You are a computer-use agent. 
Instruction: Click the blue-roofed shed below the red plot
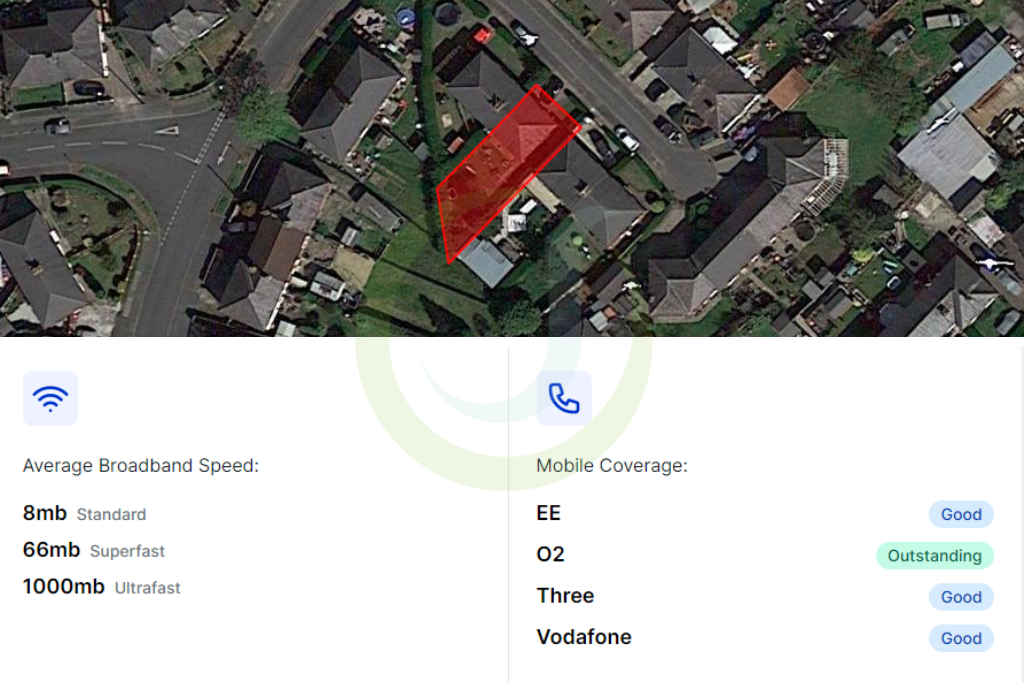[x=487, y=262]
